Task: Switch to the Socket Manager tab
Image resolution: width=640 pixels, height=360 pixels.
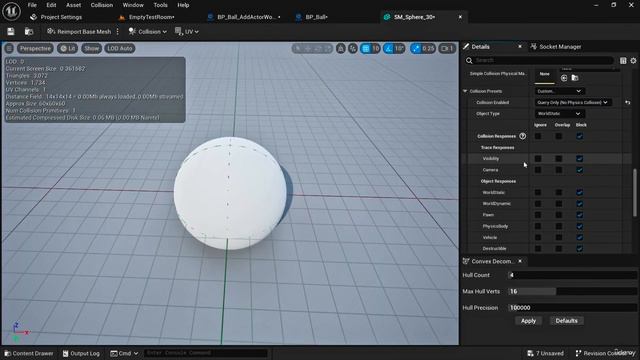Action: point(556,47)
